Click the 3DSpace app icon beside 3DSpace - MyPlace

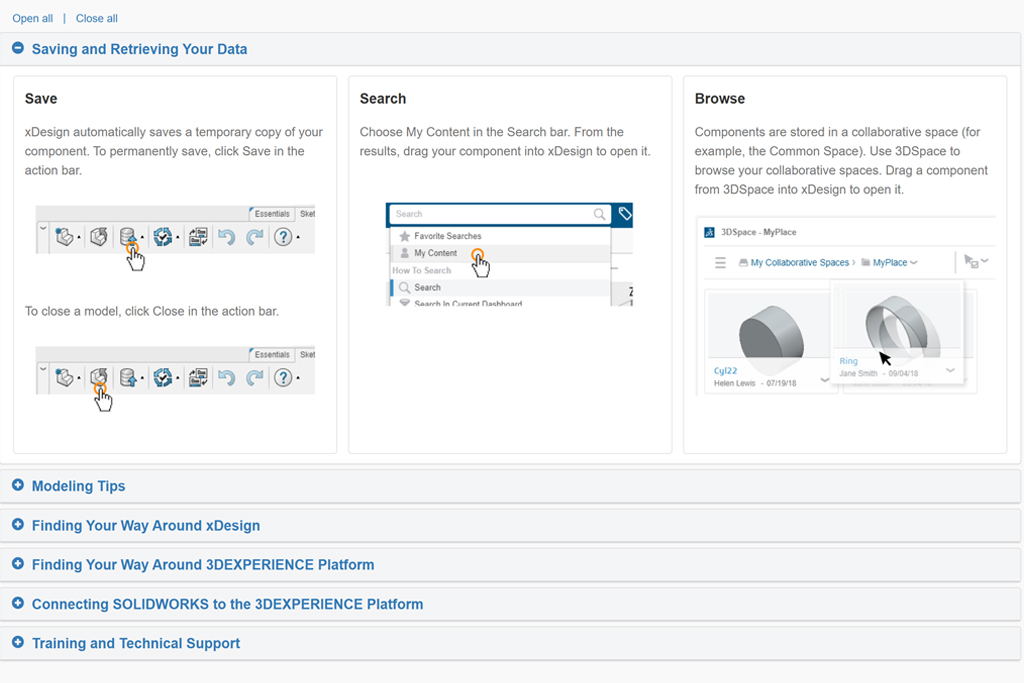[709, 232]
